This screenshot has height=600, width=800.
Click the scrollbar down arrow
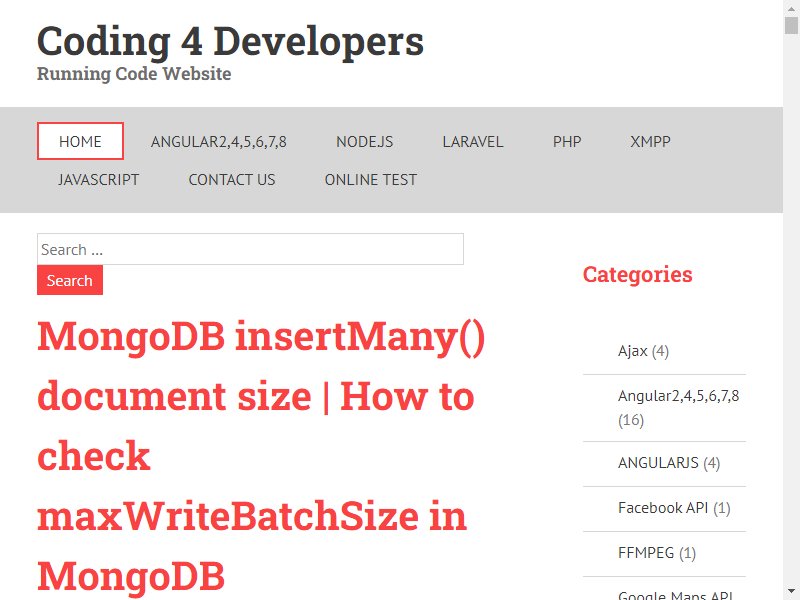pyautogui.click(x=791, y=592)
